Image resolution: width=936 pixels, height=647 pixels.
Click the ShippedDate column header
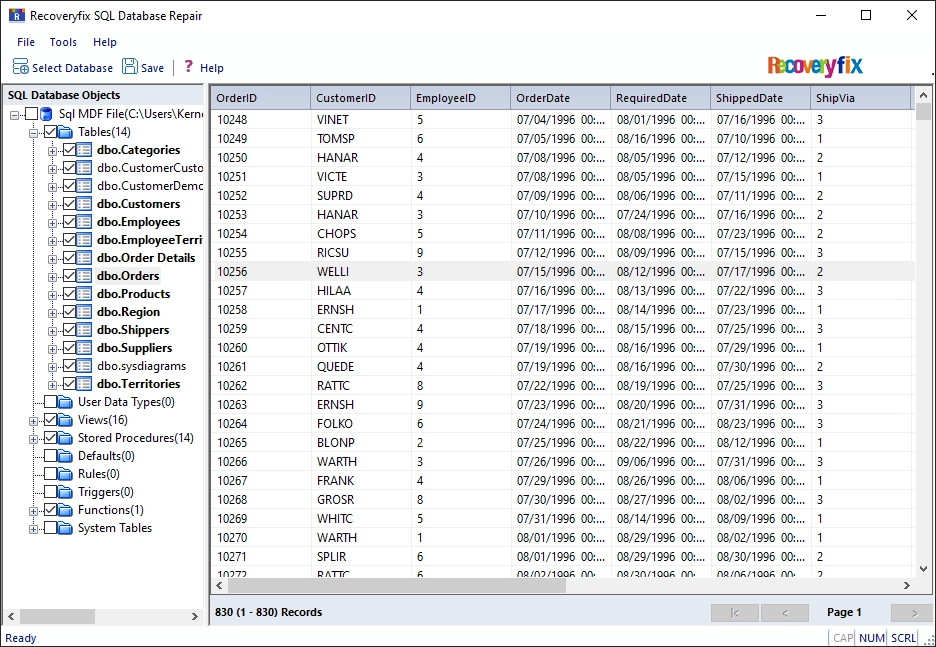click(760, 98)
